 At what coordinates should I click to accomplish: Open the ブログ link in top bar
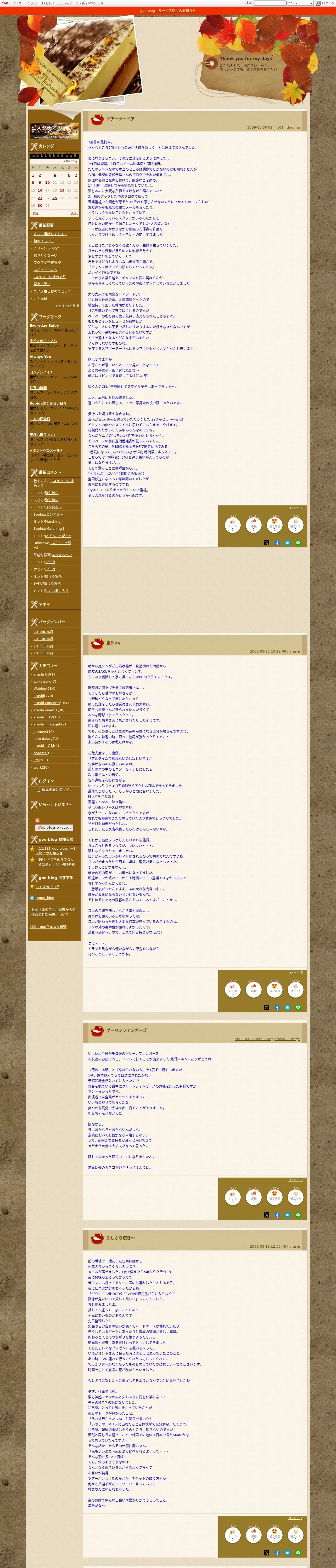click(x=16, y=3)
